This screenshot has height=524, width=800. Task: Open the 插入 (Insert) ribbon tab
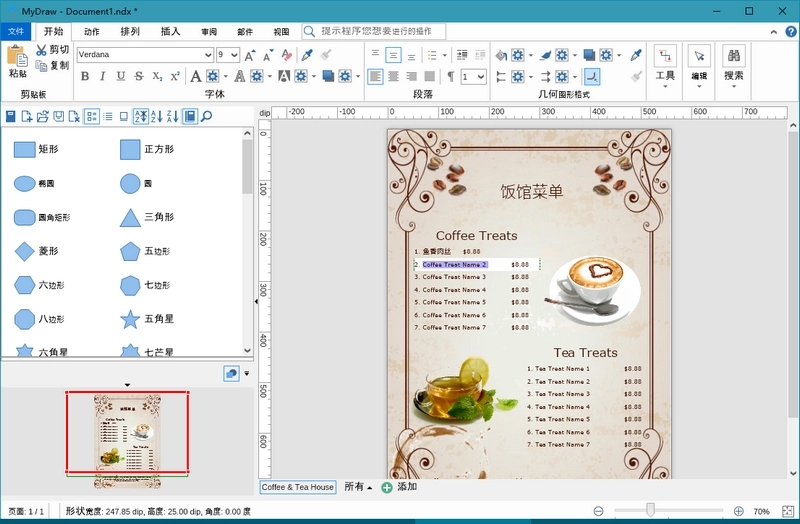(170, 31)
